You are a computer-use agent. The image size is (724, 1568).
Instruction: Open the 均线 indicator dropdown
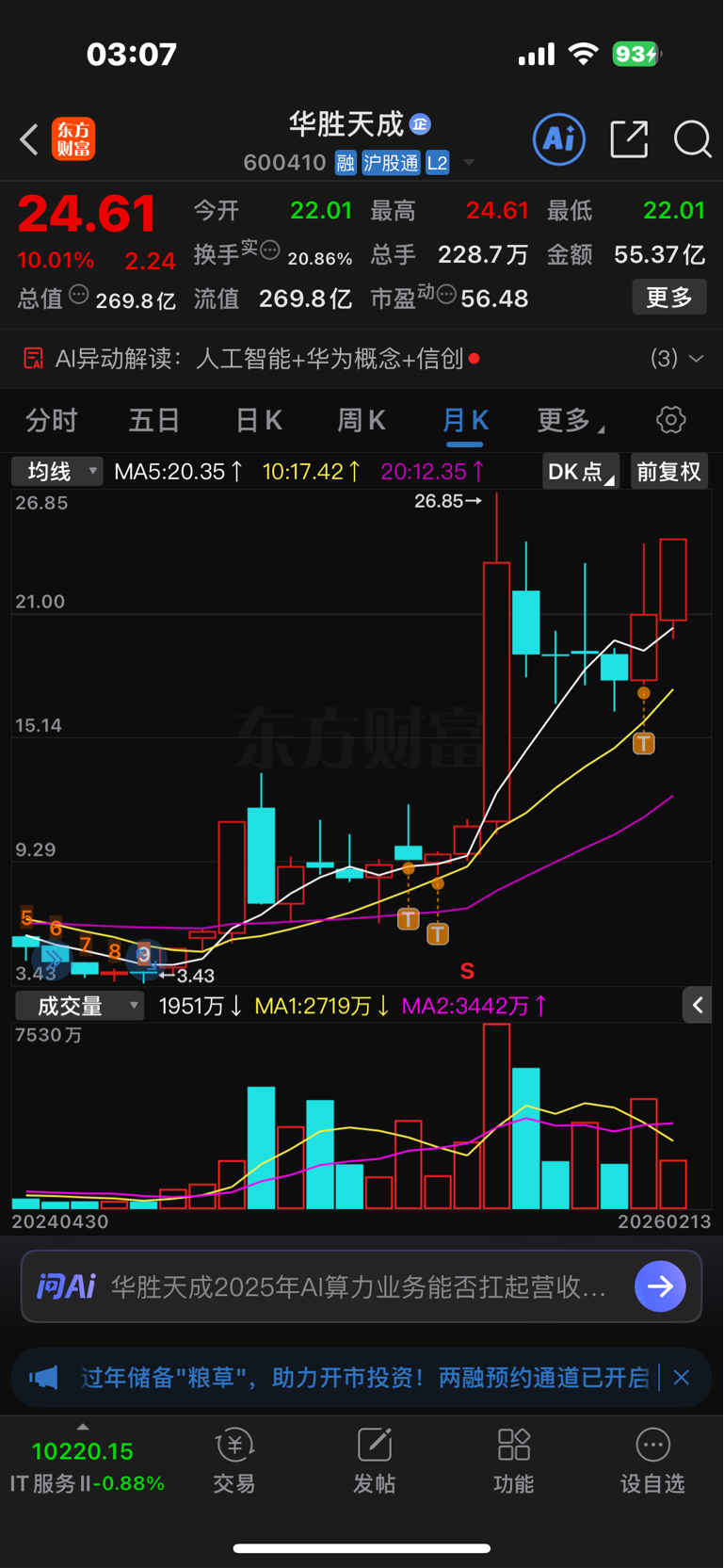tap(56, 471)
